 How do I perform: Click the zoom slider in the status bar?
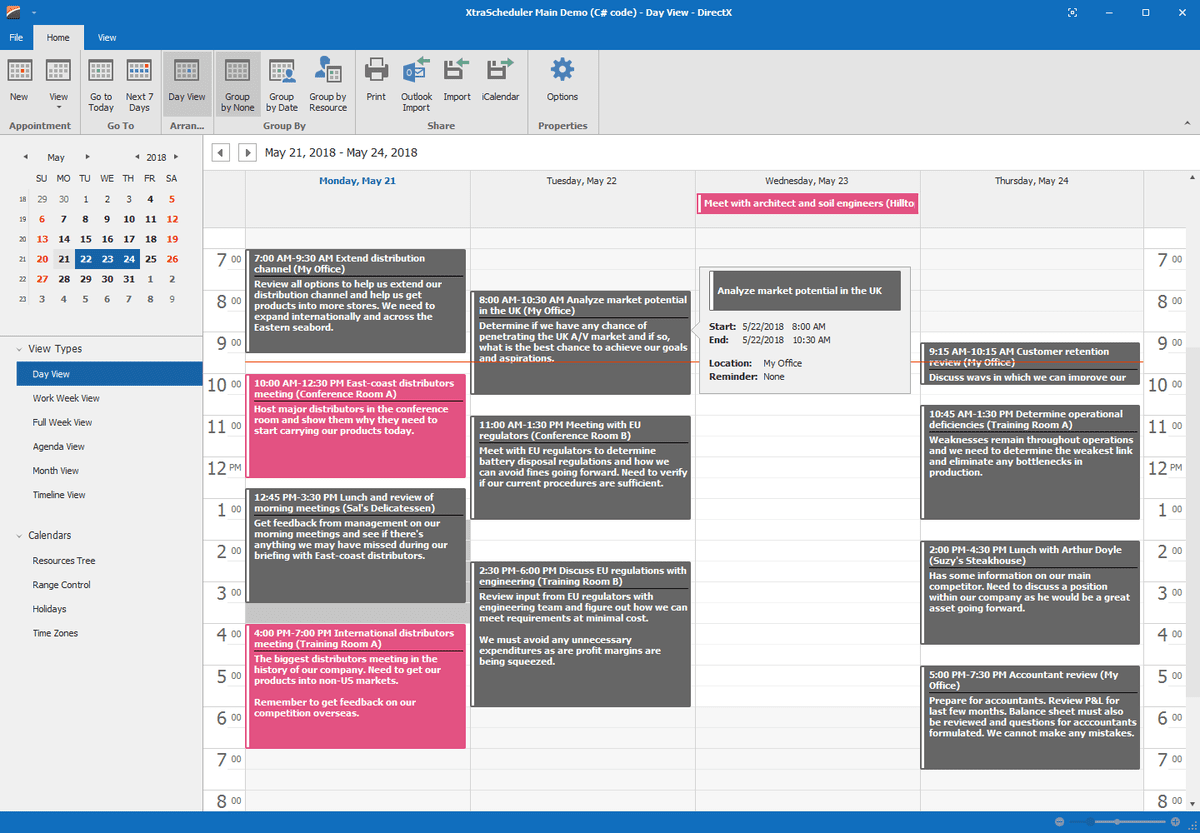click(x=1117, y=821)
